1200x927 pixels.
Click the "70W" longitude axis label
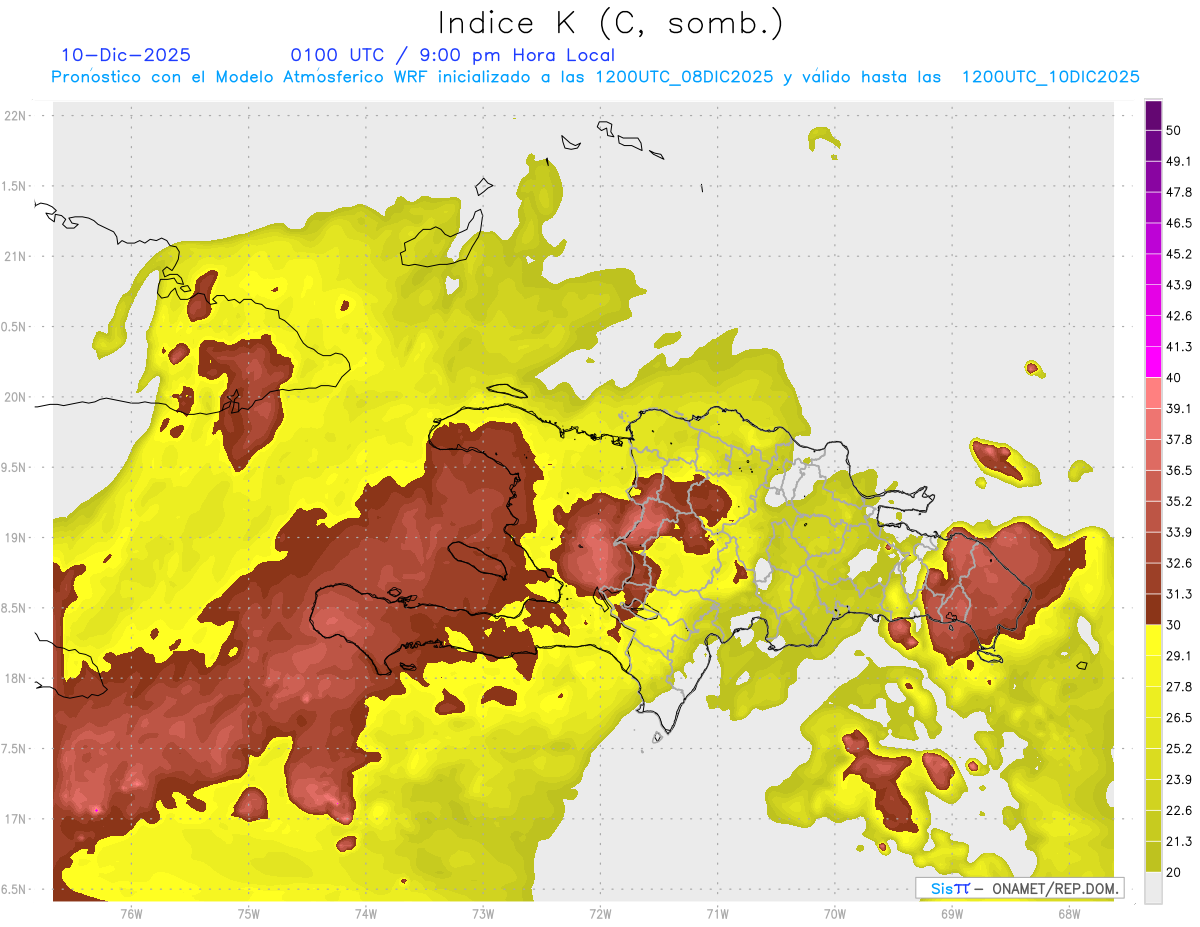click(x=834, y=914)
